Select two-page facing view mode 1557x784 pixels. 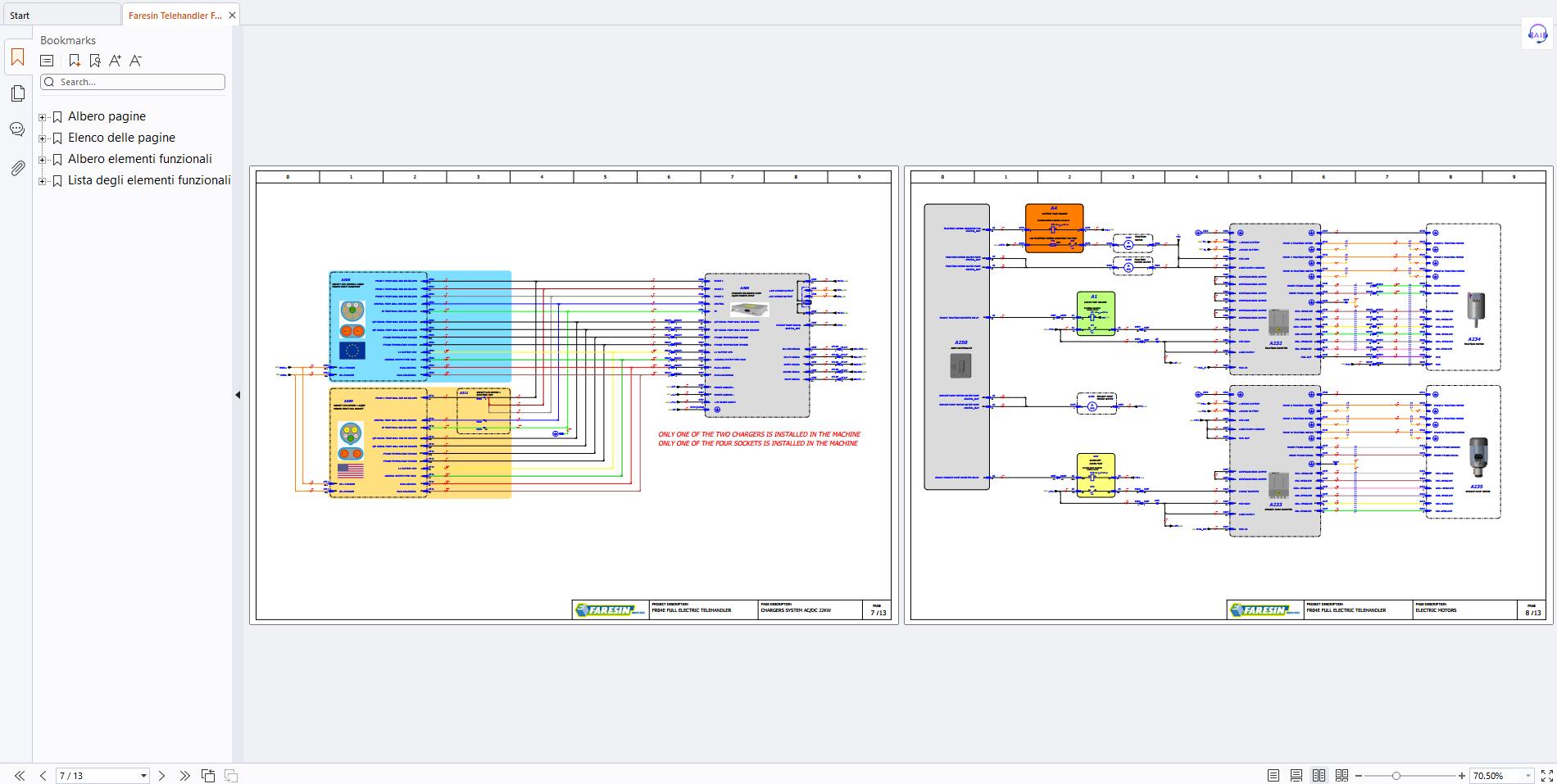point(1319,775)
